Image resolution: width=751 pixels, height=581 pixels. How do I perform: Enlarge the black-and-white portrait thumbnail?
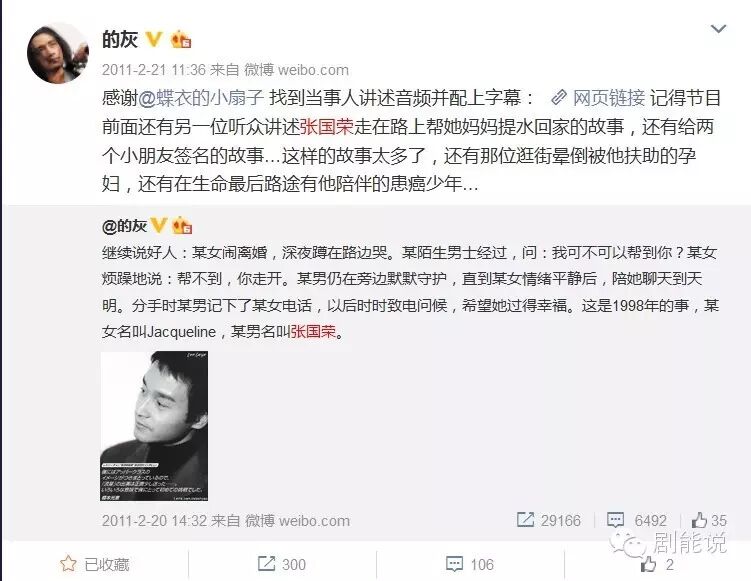click(154, 426)
